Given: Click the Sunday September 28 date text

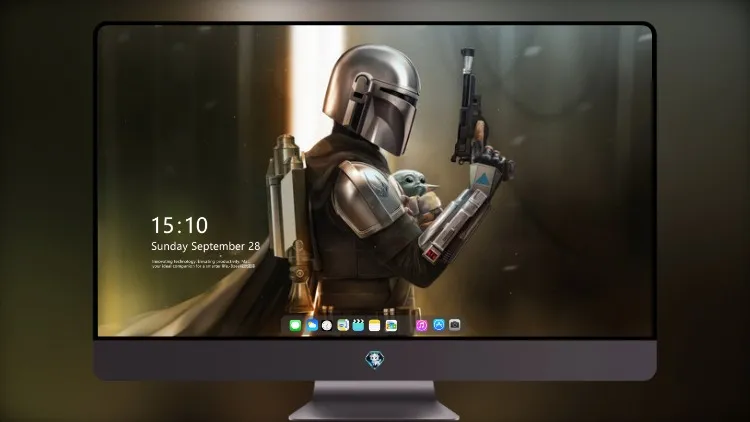Looking at the screenshot, I should point(206,246).
